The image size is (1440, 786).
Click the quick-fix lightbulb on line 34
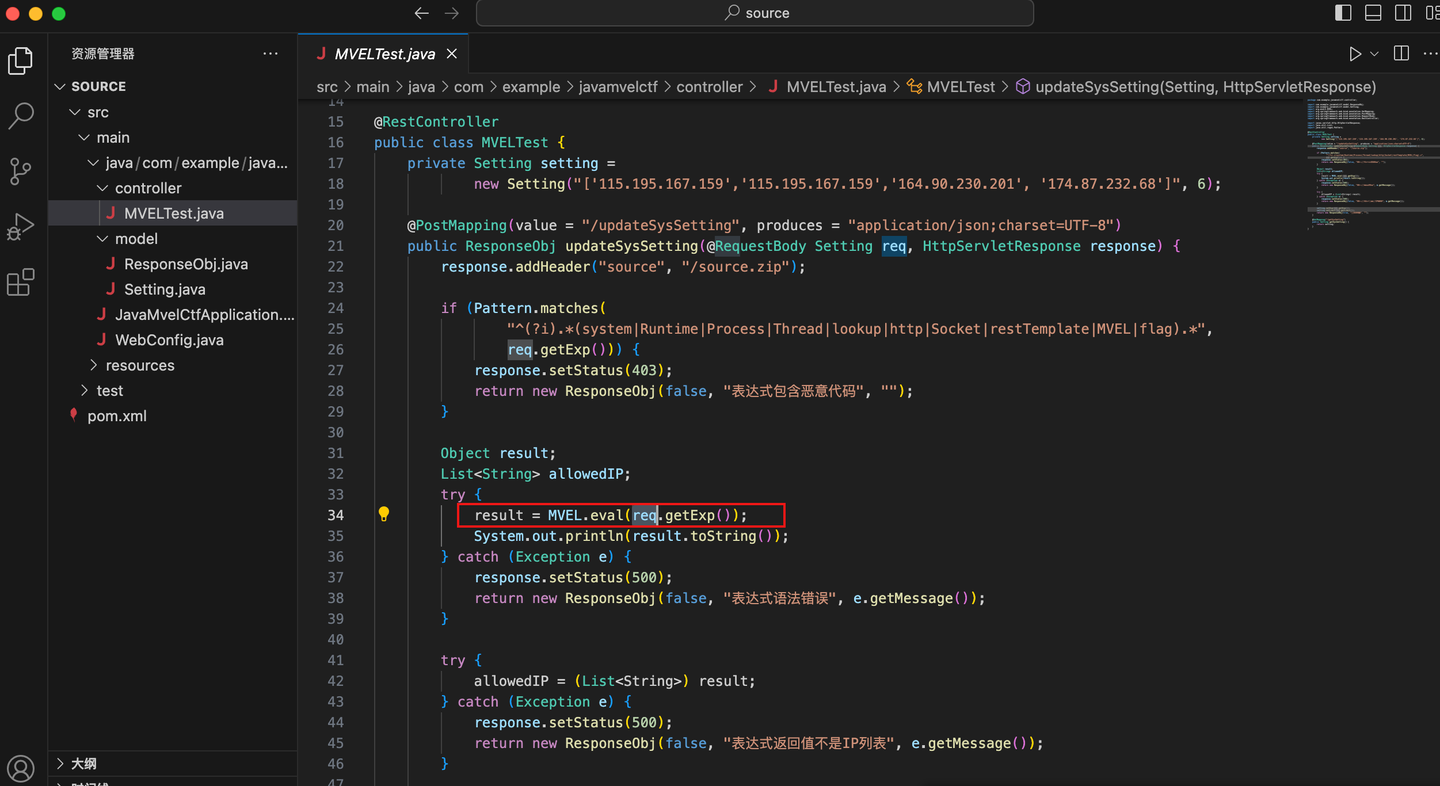click(x=384, y=514)
